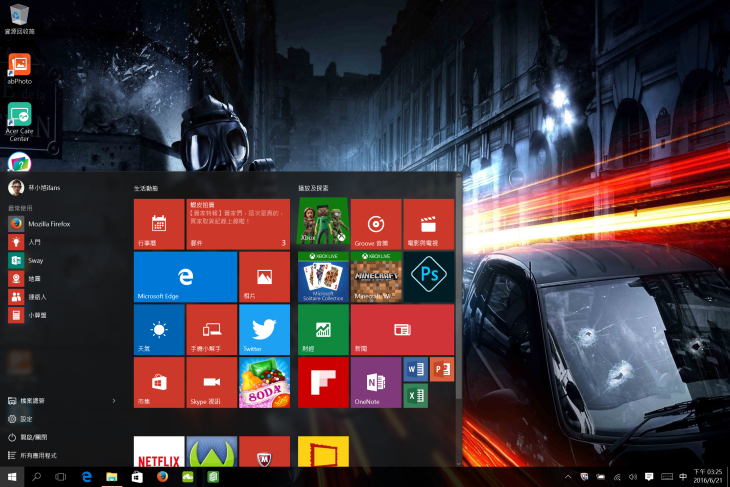Open the Netflix tile
This screenshot has width=730, height=487.
pos(159,451)
